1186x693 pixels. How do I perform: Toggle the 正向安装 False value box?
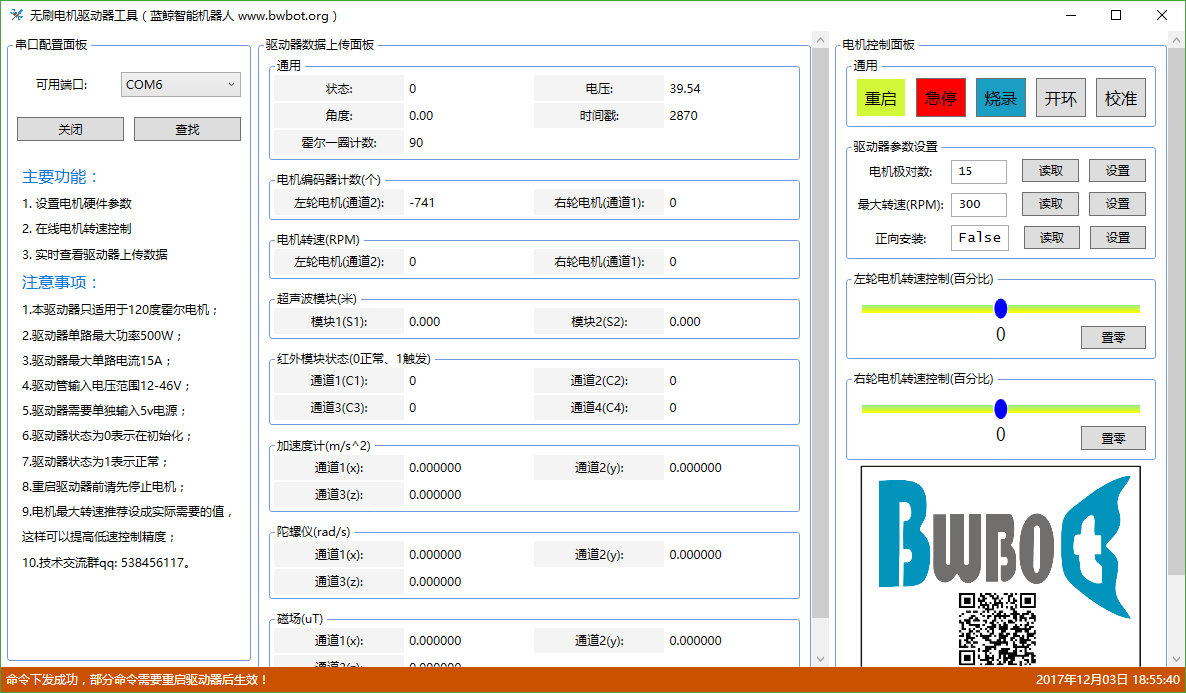point(979,237)
